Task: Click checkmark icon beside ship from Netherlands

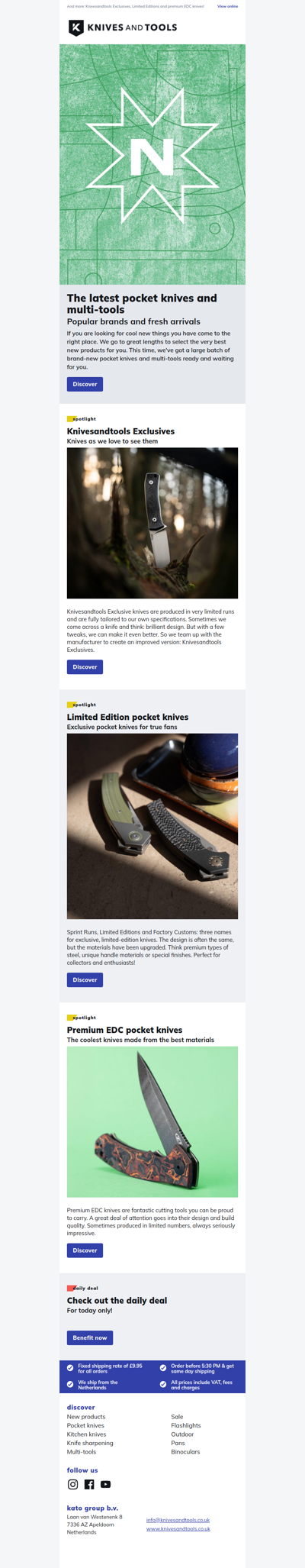Action: coord(70,1384)
